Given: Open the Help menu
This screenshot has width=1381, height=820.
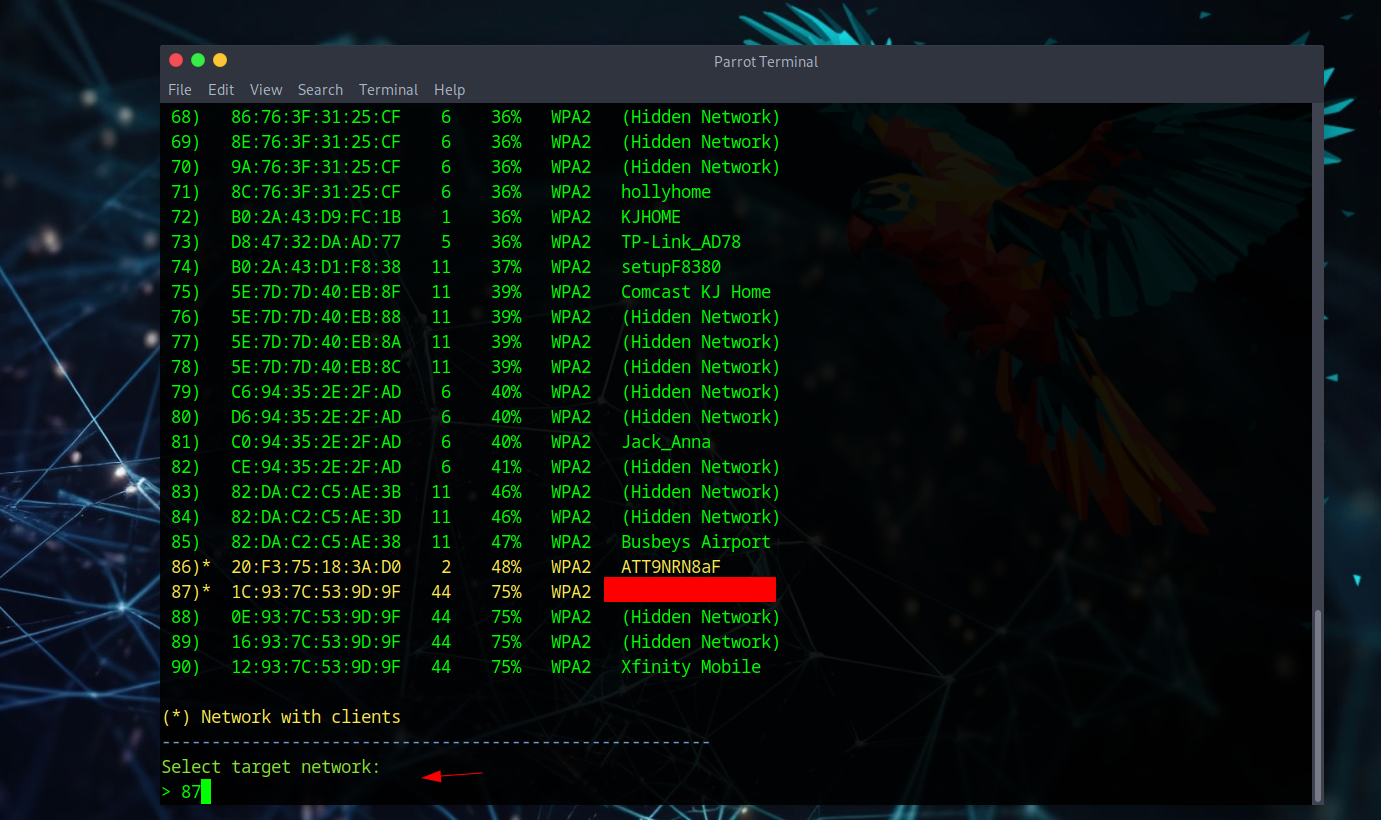Looking at the screenshot, I should click(x=449, y=90).
